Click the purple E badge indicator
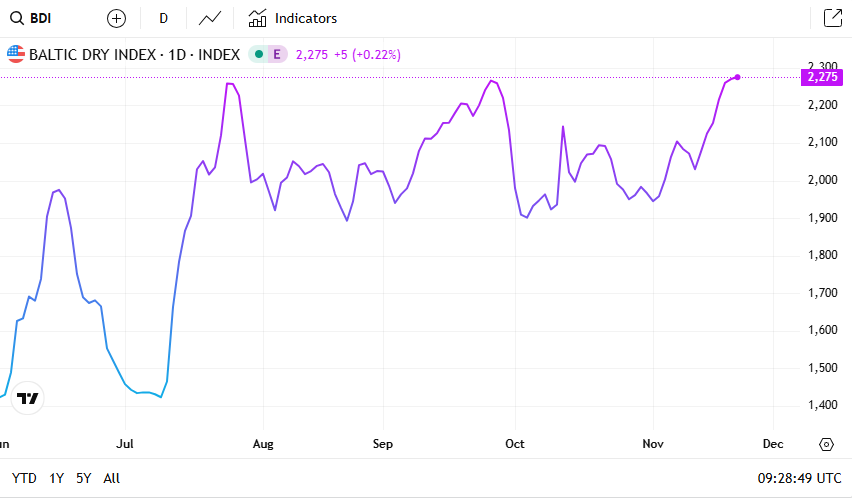This screenshot has width=852, height=498. coord(277,55)
